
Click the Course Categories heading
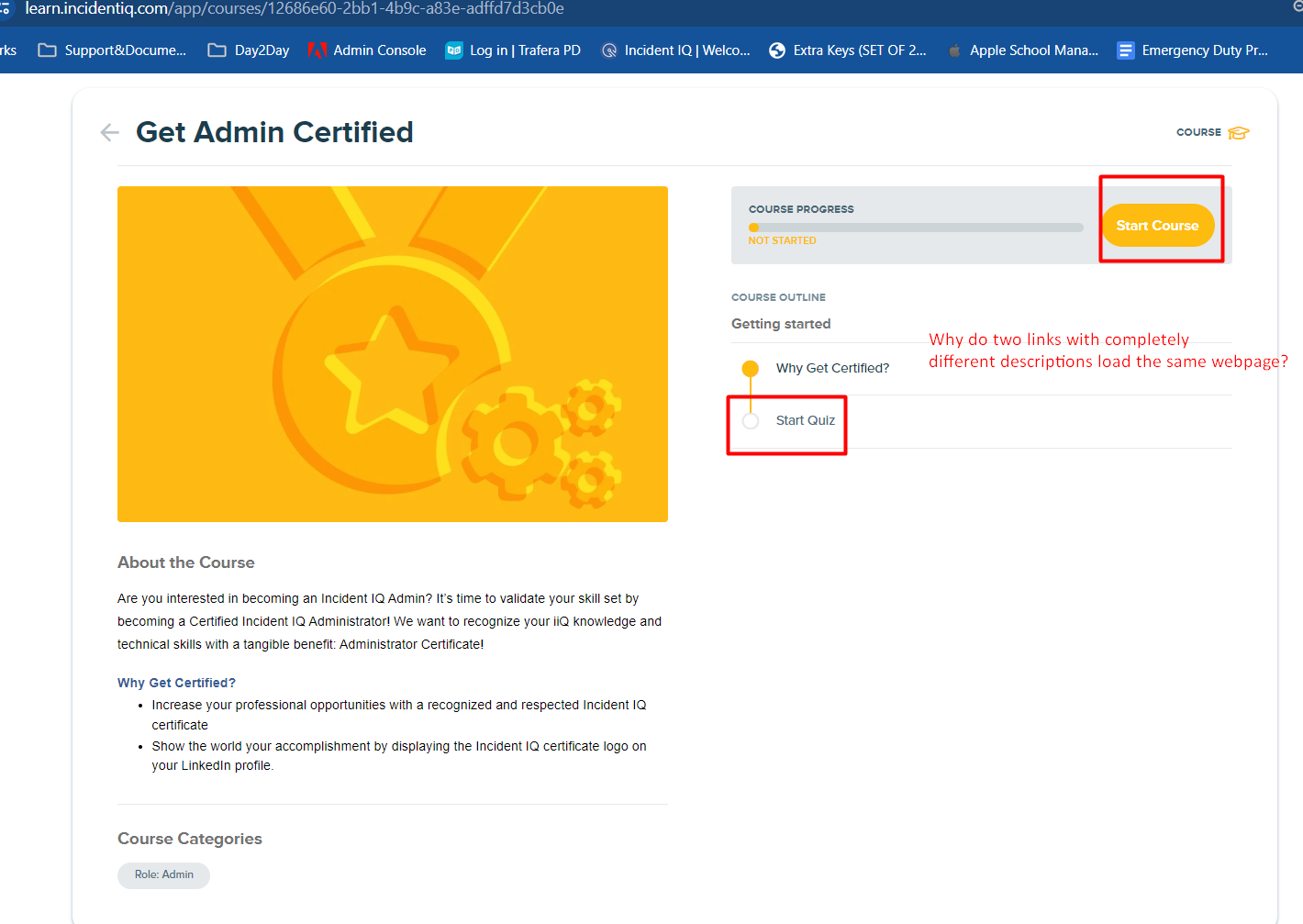tap(190, 839)
